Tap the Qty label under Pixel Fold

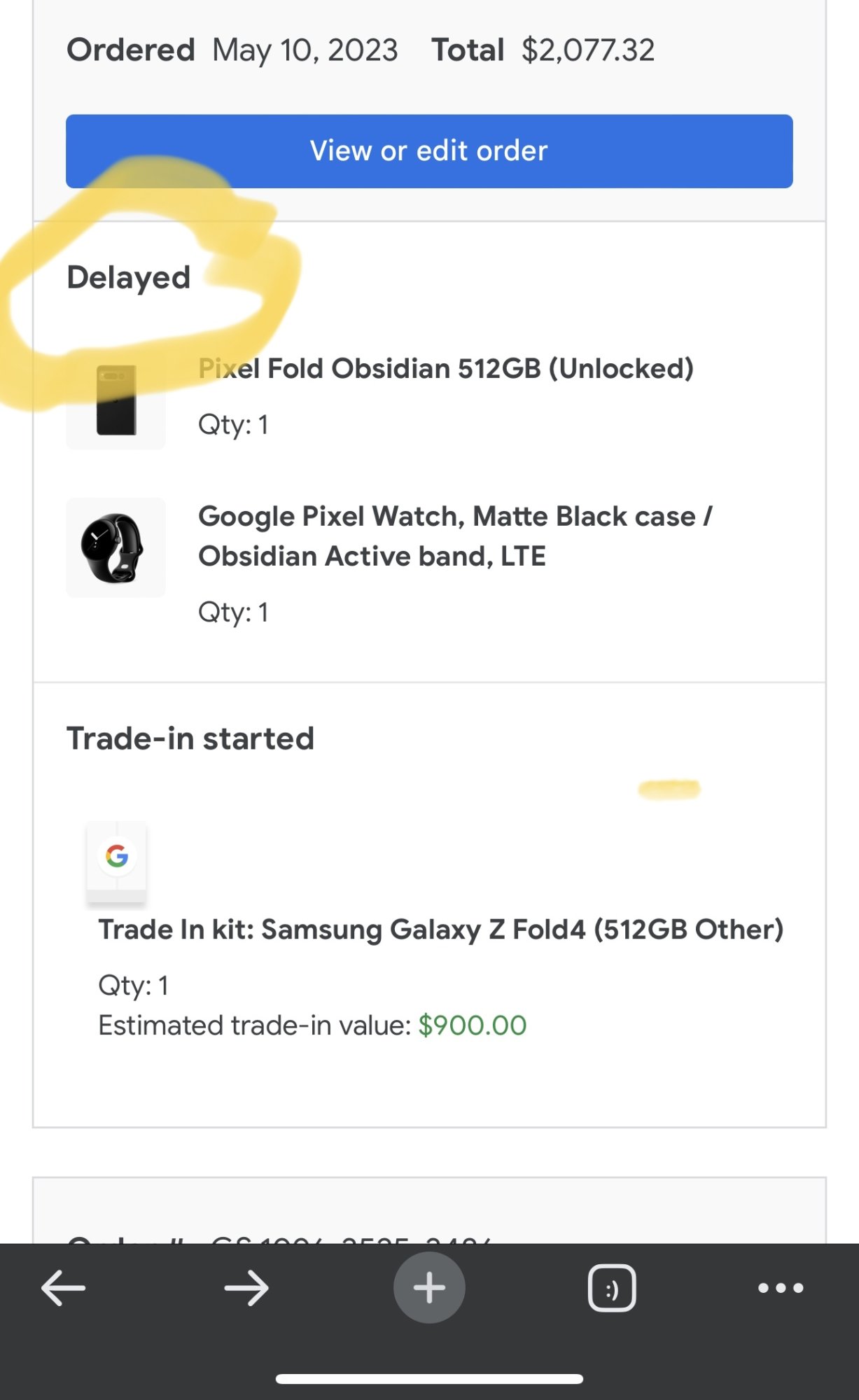[233, 425]
